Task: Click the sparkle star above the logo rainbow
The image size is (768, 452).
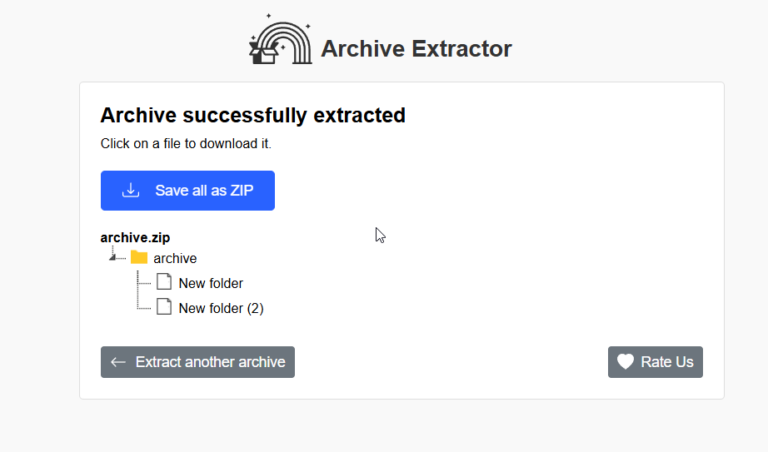Action: pyautogui.click(x=268, y=17)
